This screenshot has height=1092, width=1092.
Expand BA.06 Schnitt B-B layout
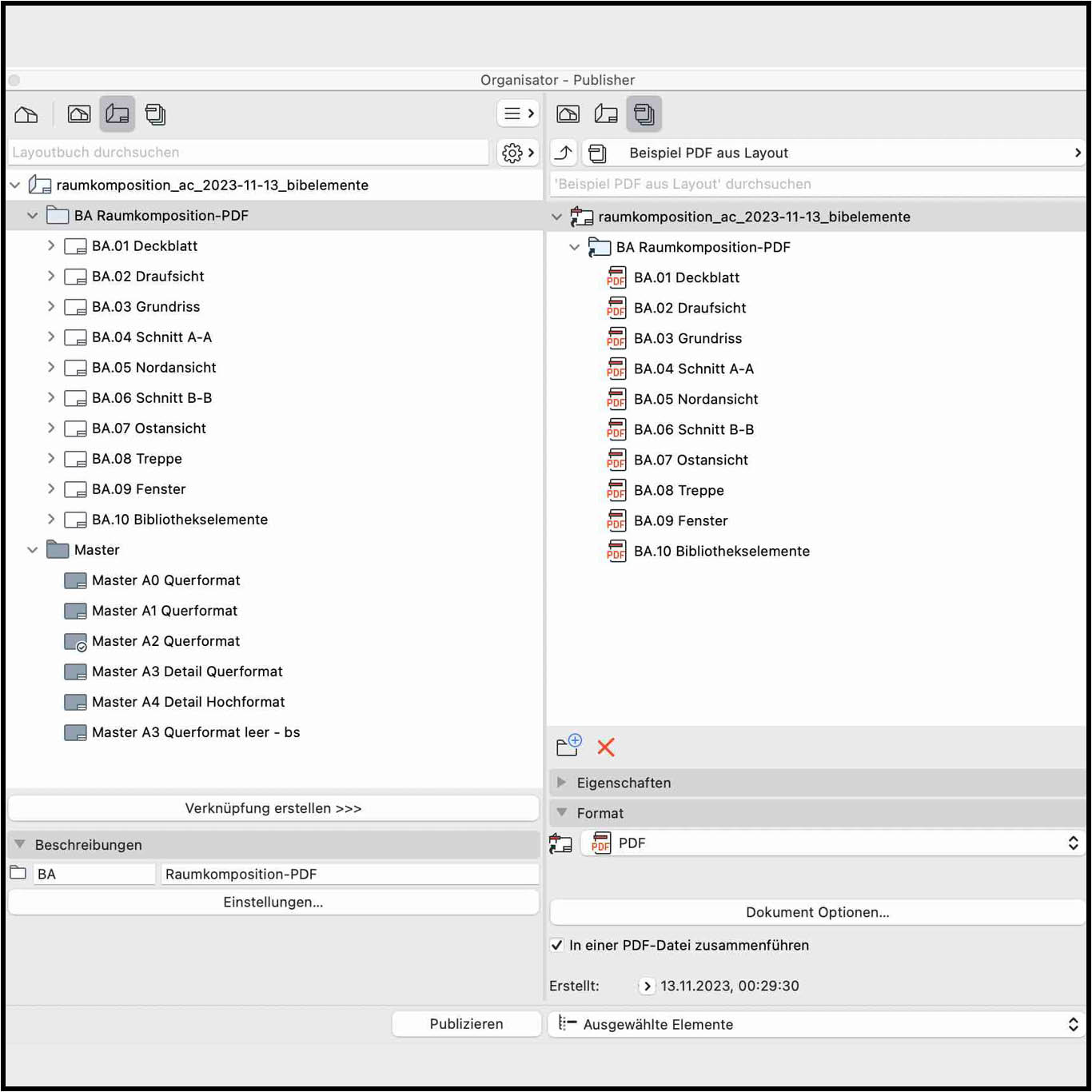click(x=50, y=397)
